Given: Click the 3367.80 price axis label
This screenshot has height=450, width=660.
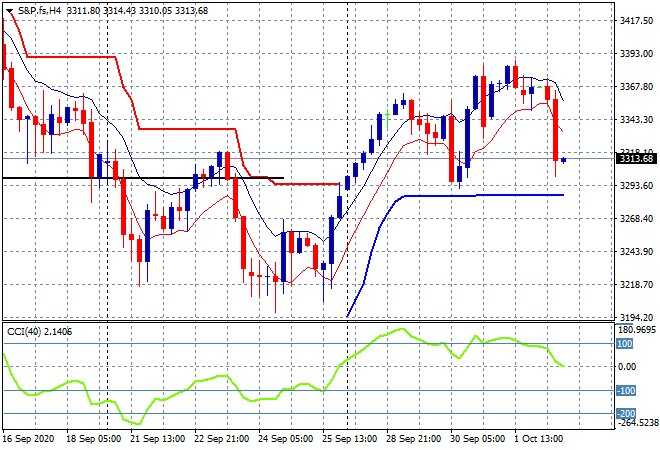Looking at the screenshot, I should (x=636, y=86).
